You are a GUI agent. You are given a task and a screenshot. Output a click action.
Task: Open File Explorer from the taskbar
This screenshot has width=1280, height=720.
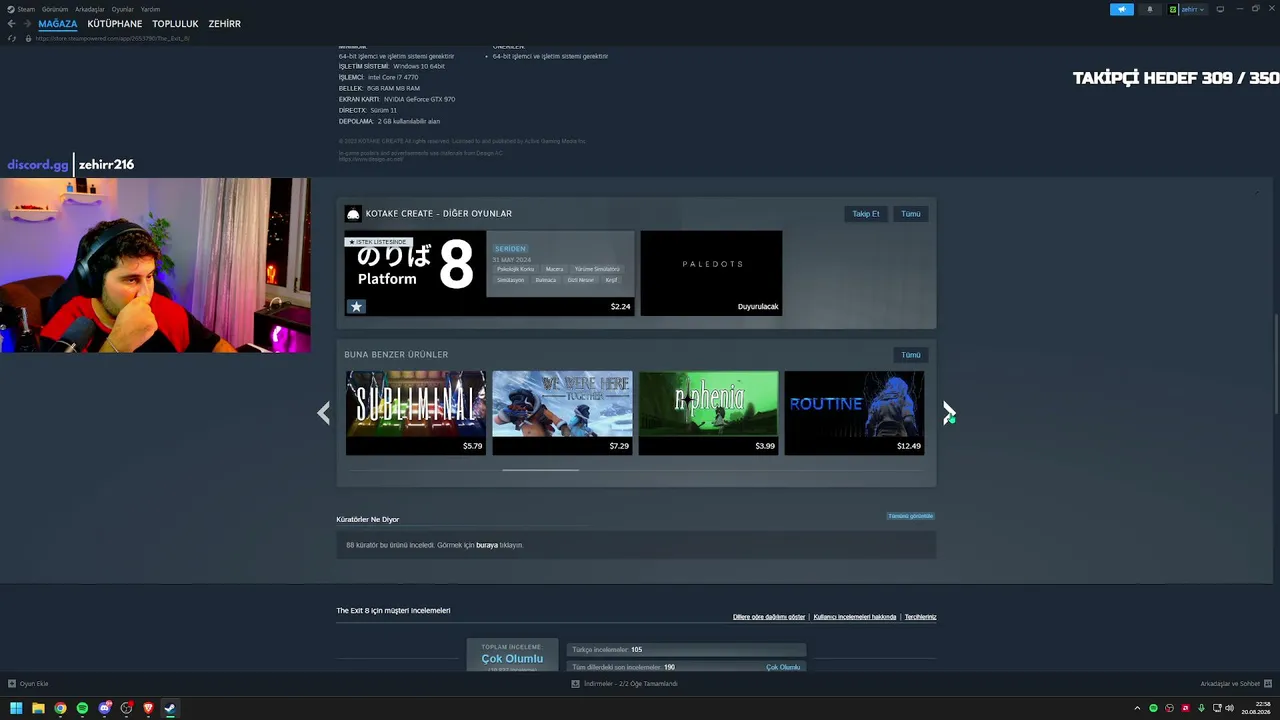(x=38, y=708)
